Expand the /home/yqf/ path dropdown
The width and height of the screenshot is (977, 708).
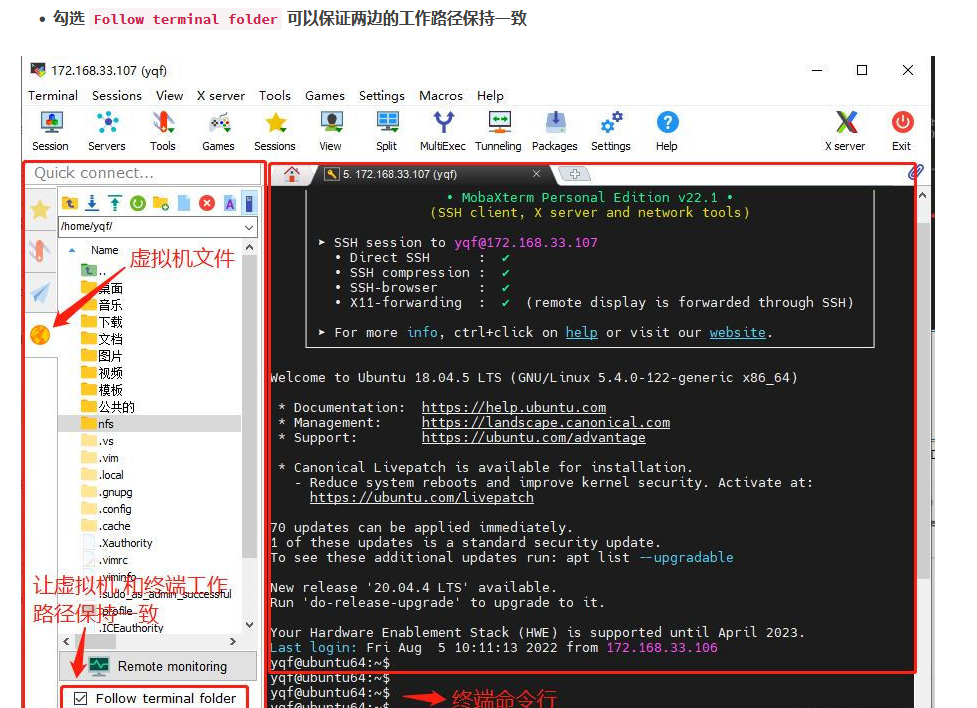pyautogui.click(x=249, y=227)
